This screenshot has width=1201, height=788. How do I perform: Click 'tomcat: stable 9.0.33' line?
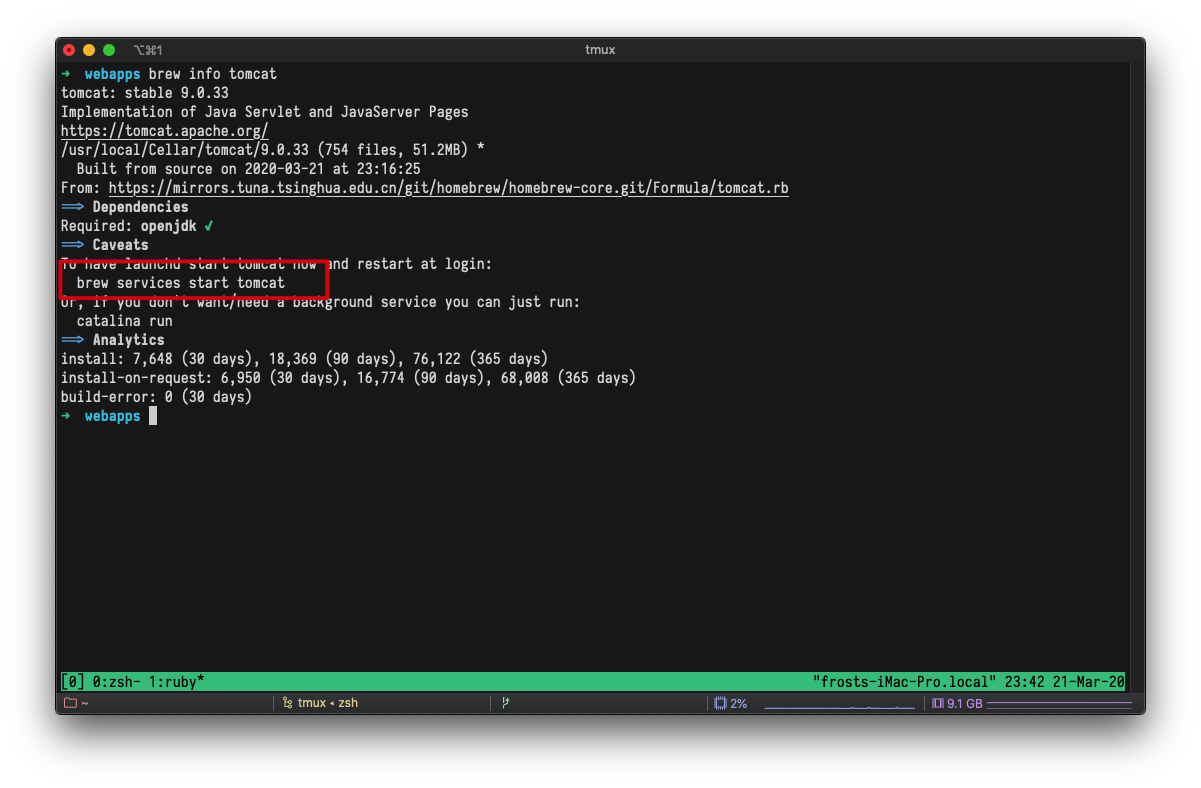click(x=145, y=93)
